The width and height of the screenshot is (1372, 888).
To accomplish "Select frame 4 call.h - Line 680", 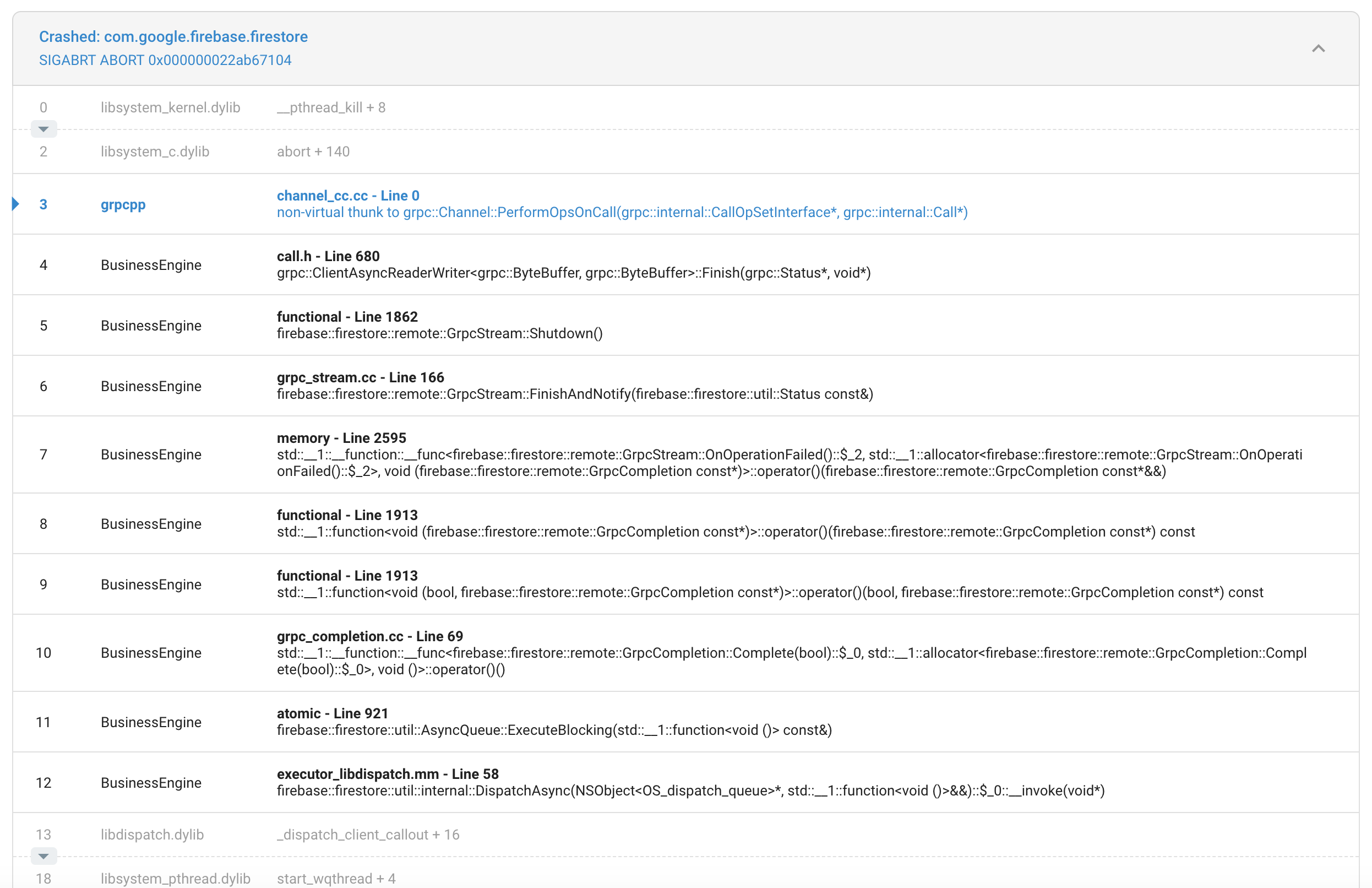I will pos(328,256).
